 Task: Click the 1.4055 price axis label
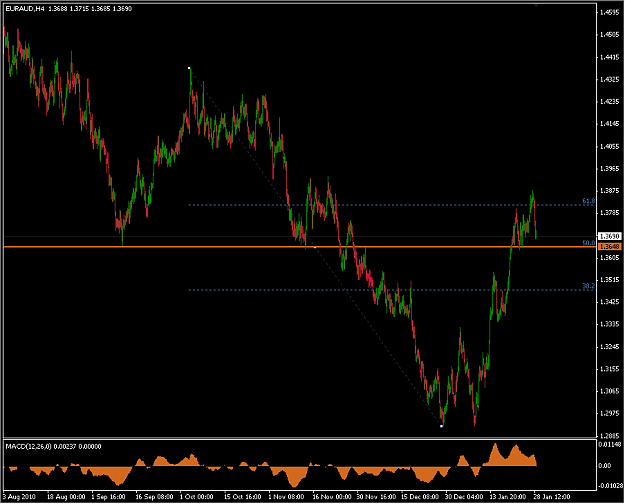pyautogui.click(x=610, y=147)
